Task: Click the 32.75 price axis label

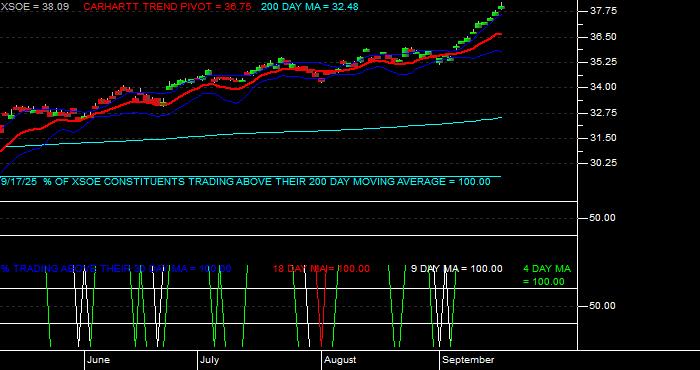Action: pyautogui.click(x=603, y=113)
